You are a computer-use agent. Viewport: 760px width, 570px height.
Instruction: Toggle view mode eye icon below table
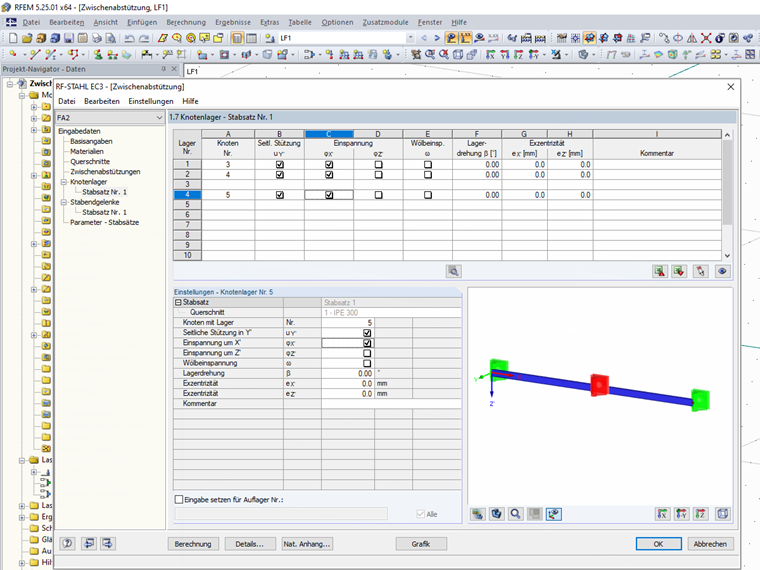[x=722, y=271]
